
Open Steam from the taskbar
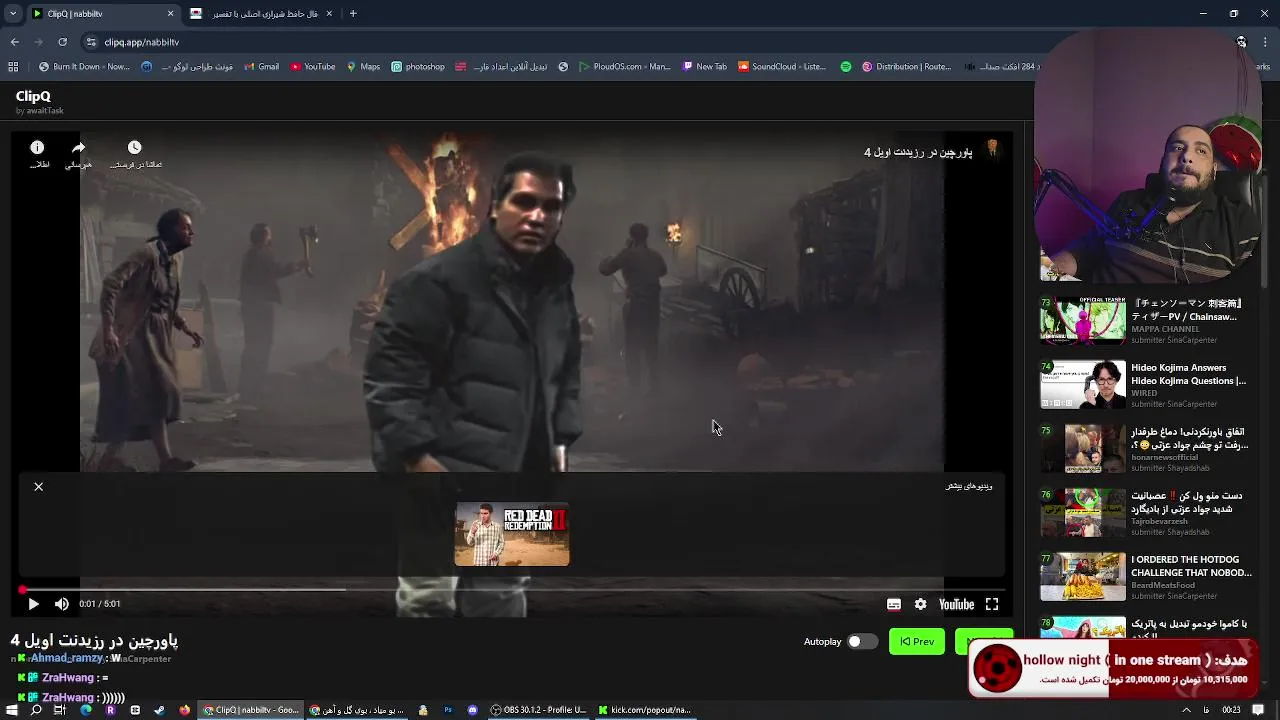tap(159, 710)
